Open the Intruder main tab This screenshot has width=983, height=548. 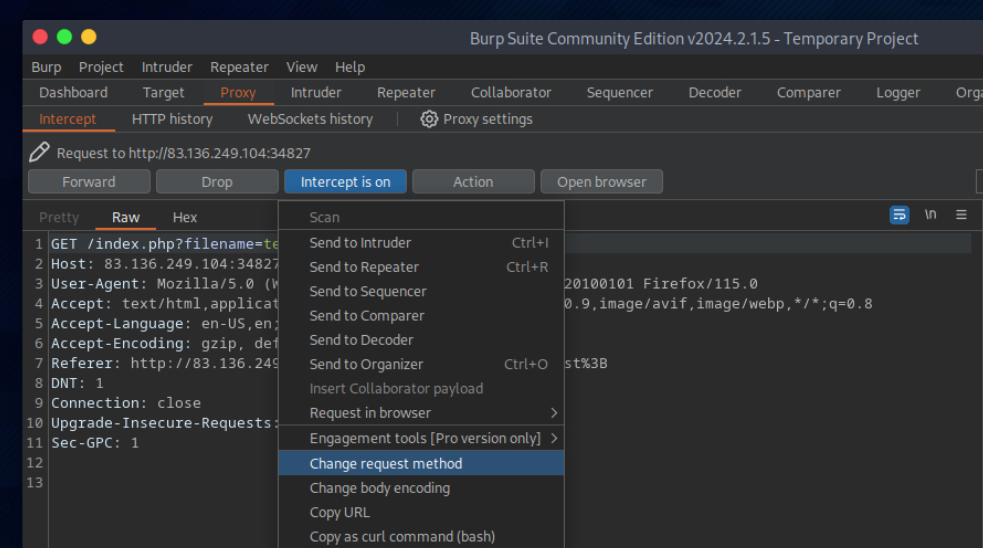[x=315, y=92]
